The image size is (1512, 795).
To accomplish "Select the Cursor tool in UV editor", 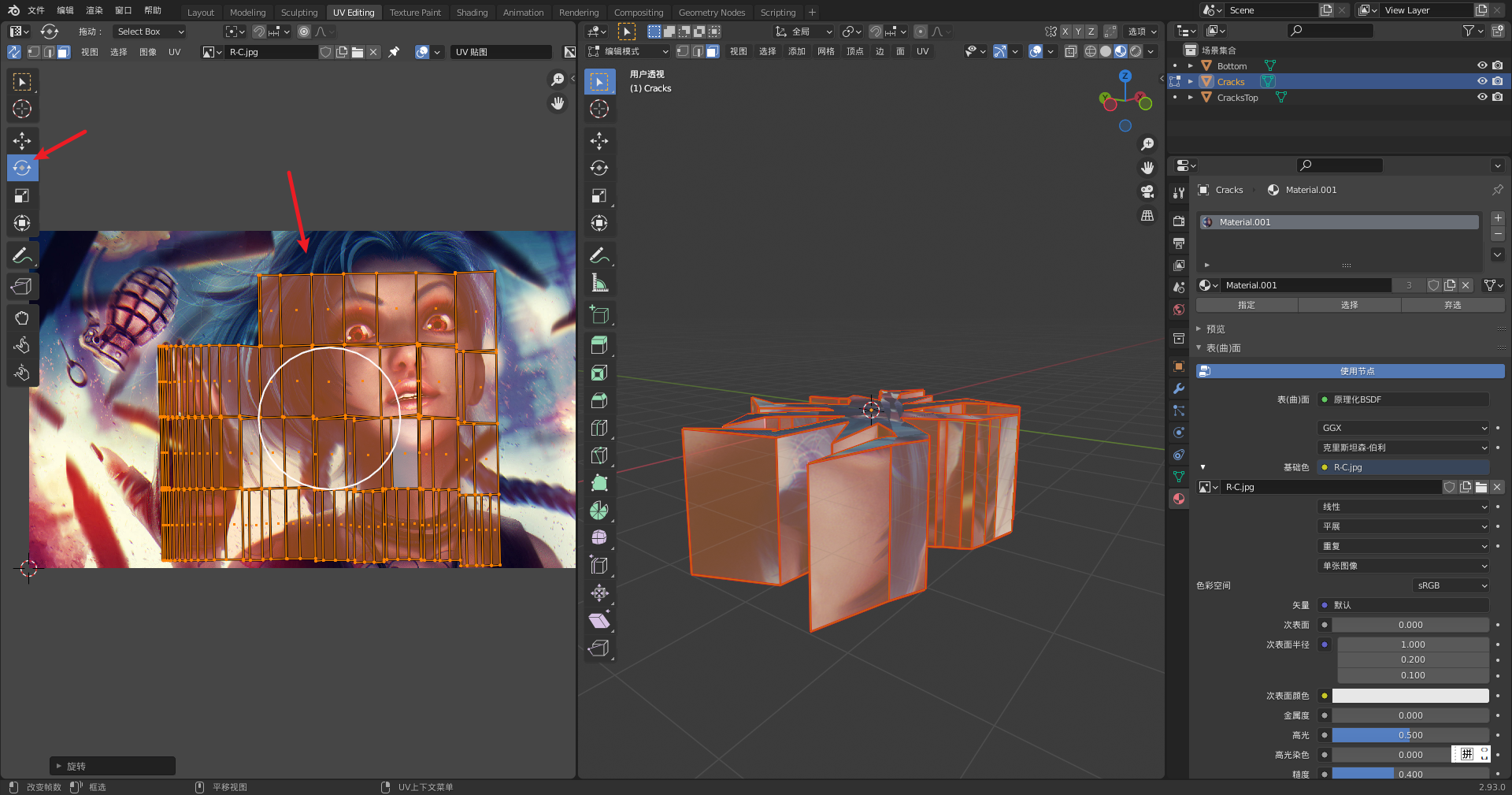I will coord(22,109).
